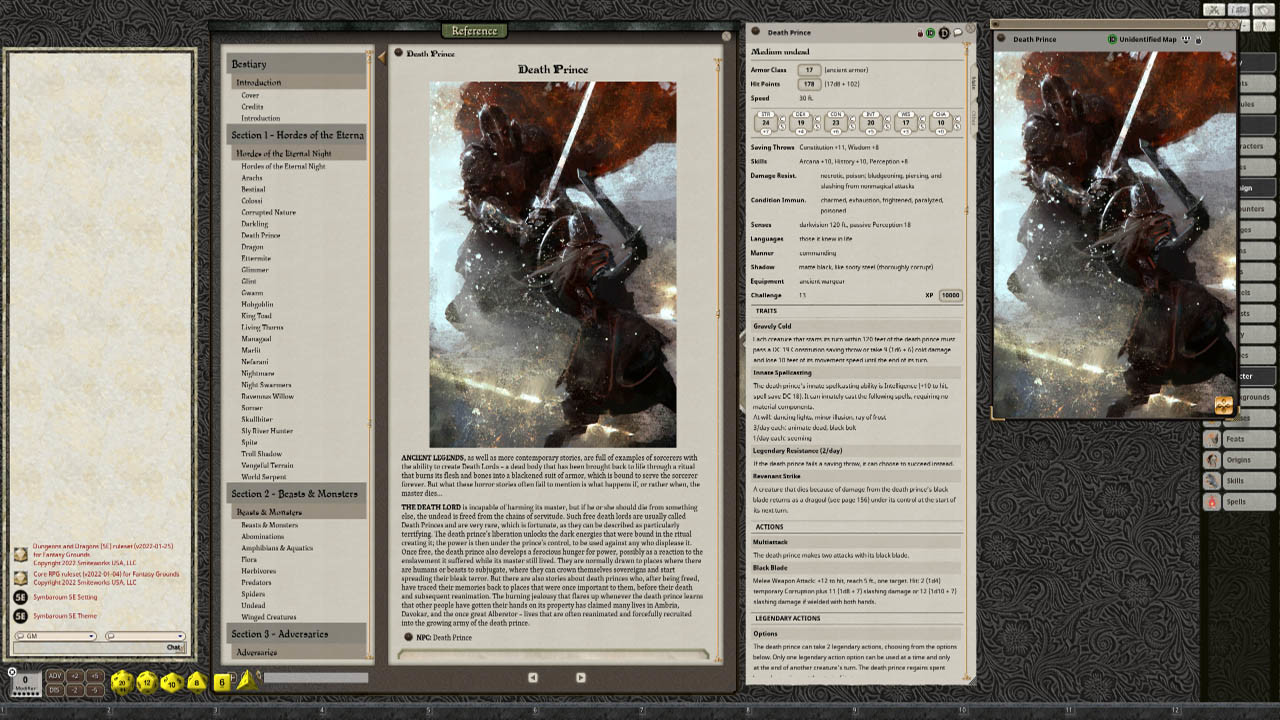This screenshot has width=1280, height=720.
Task: Roll the yellow d20 die
Action: (122, 682)
